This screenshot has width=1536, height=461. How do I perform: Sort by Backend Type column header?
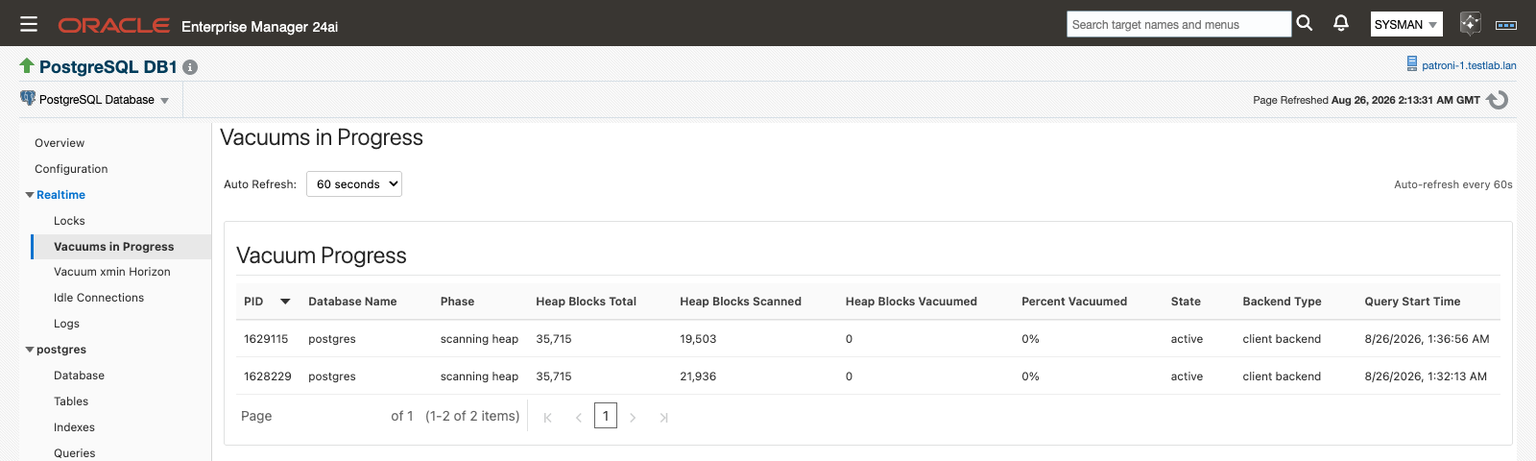click(x=1282, y=301)
